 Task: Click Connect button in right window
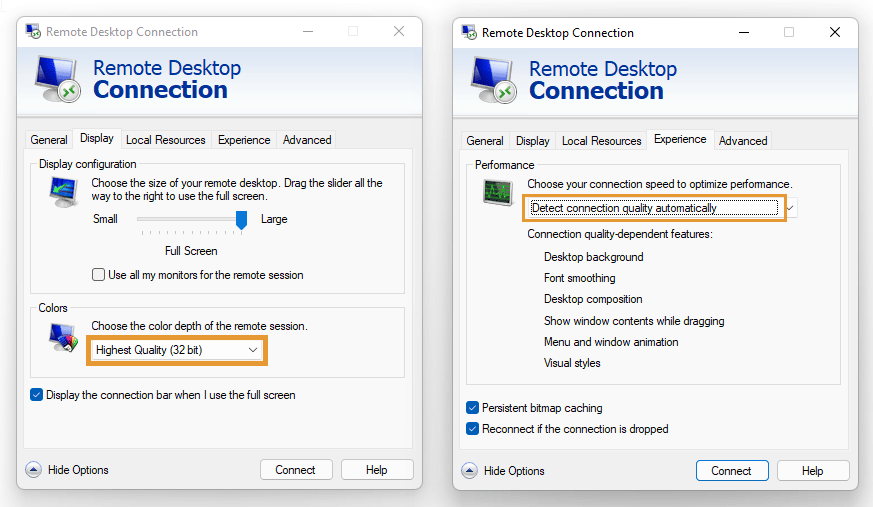[x=732, y=471]
